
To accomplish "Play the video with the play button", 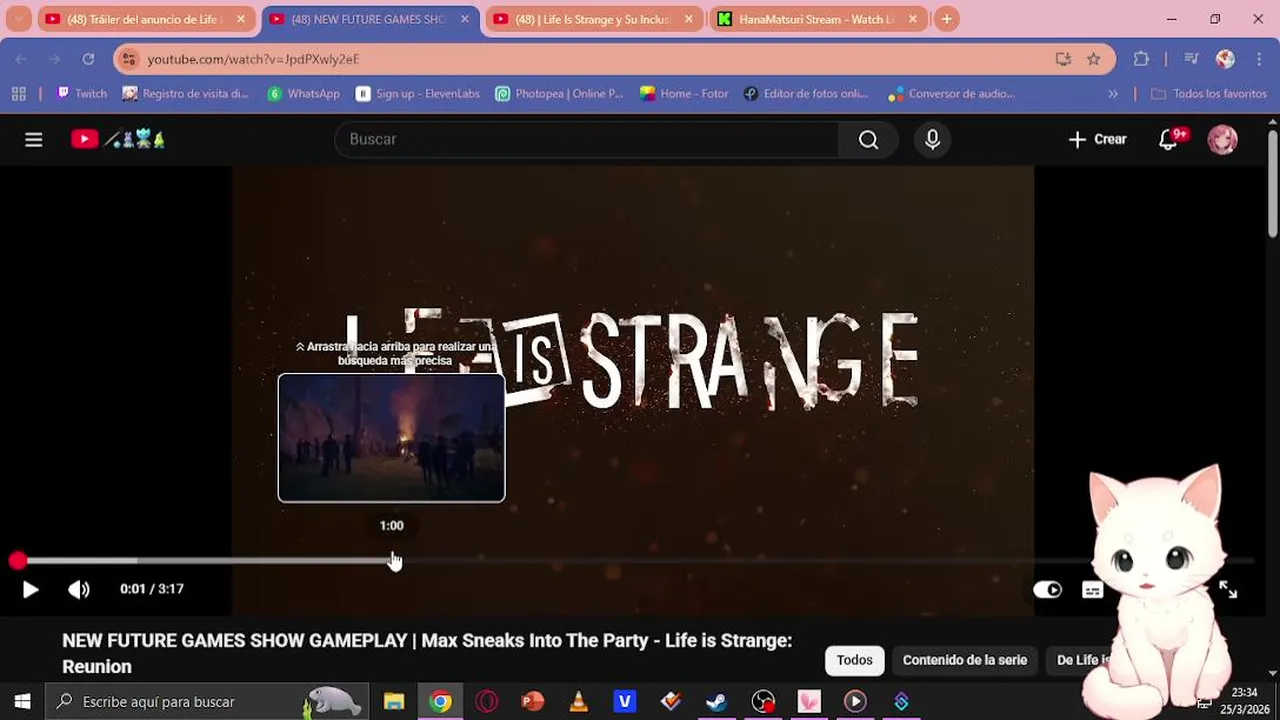I will pyautogui.click(x=30, y=590).
